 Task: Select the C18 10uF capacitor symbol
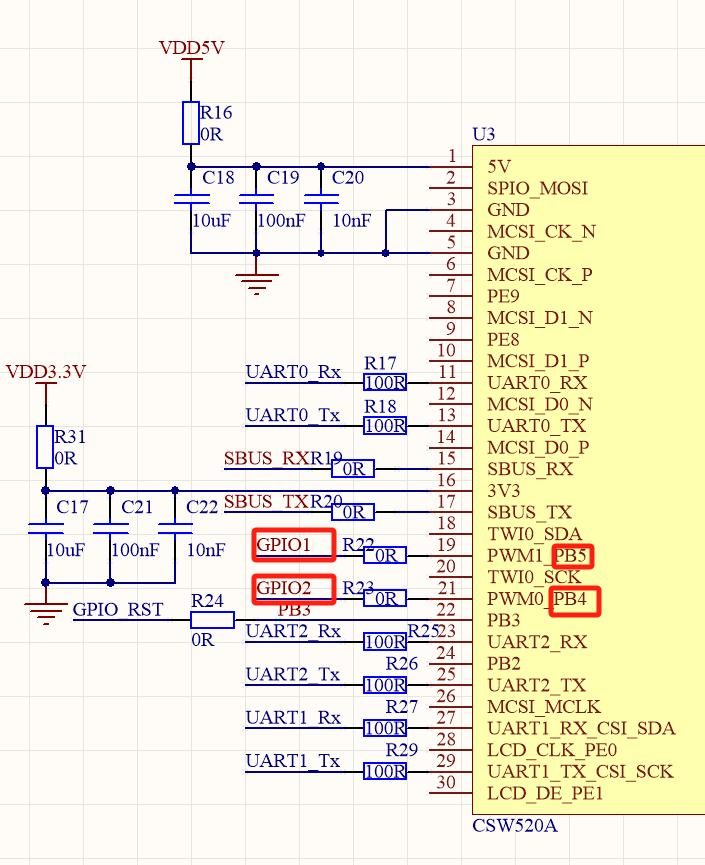(x=191, y=199)
